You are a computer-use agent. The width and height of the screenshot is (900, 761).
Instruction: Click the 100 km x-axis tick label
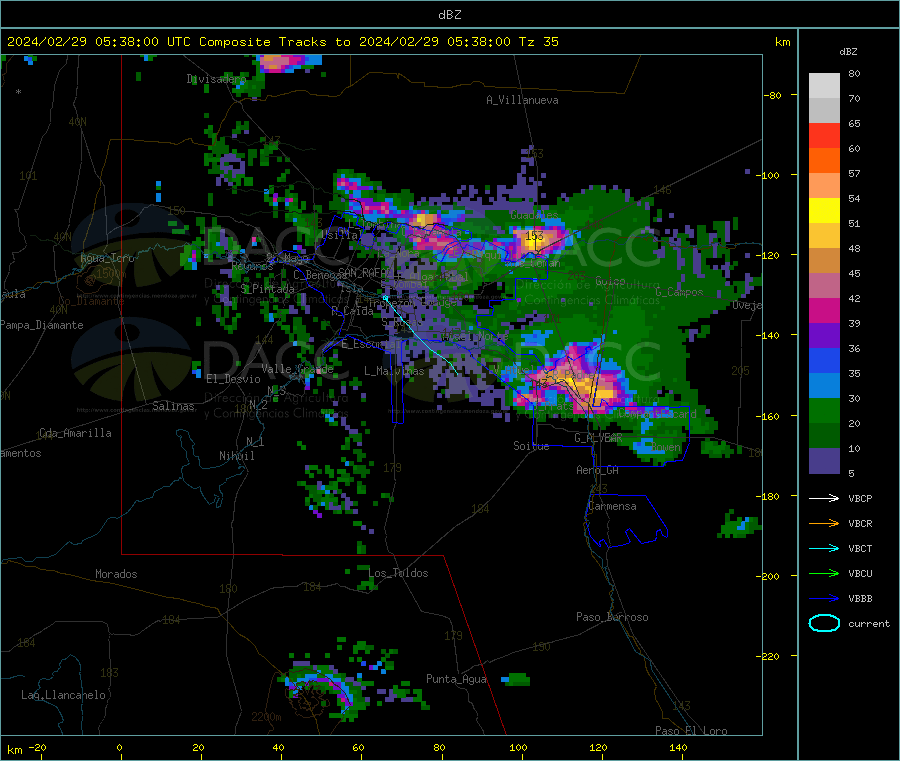[518, 747]
